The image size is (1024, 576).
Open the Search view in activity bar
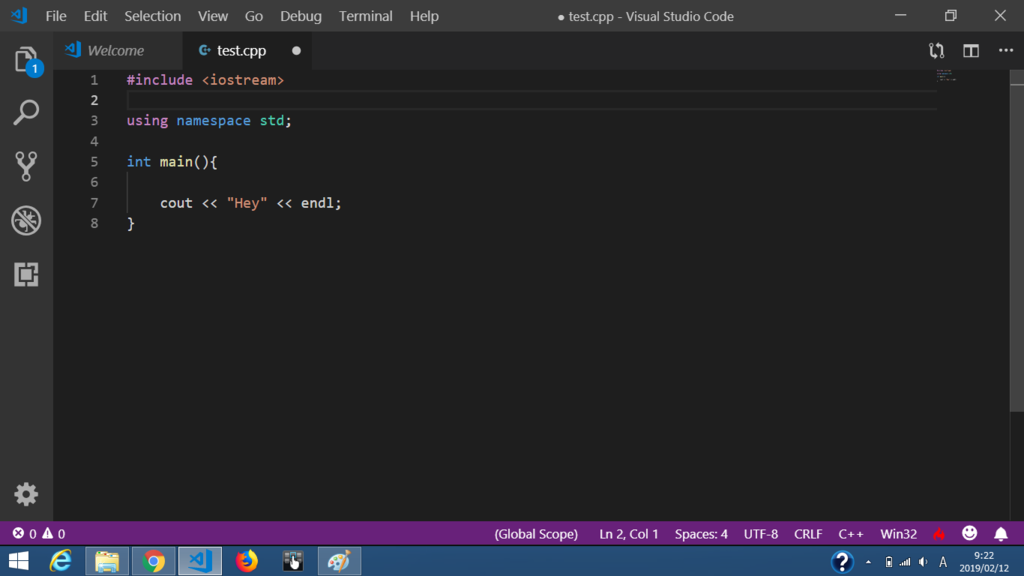coord(26,112)
